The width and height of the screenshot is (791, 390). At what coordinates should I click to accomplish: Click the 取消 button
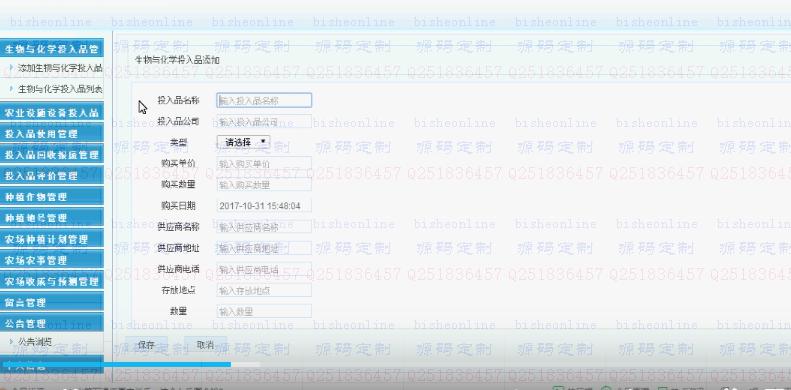click(x=205, y=345)
